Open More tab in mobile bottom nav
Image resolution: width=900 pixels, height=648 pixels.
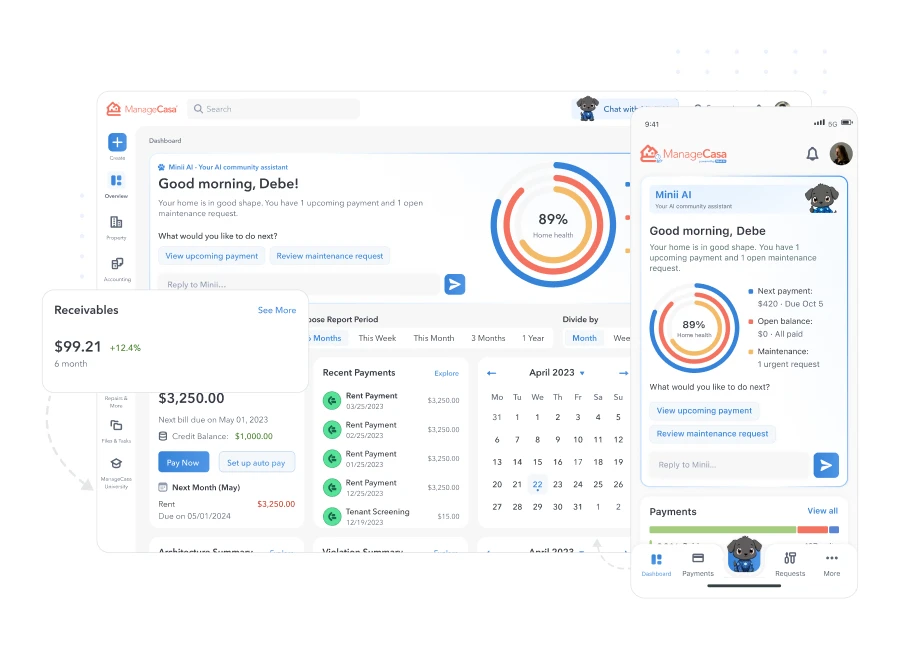[832, 564]
